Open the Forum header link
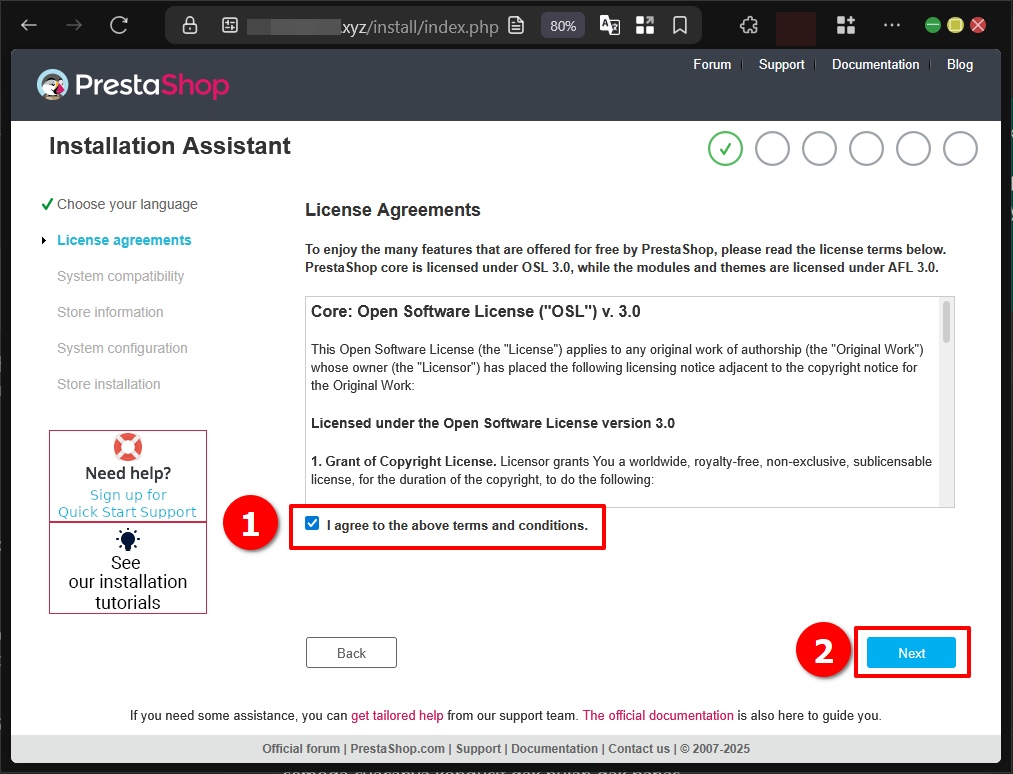 point(712,64)
